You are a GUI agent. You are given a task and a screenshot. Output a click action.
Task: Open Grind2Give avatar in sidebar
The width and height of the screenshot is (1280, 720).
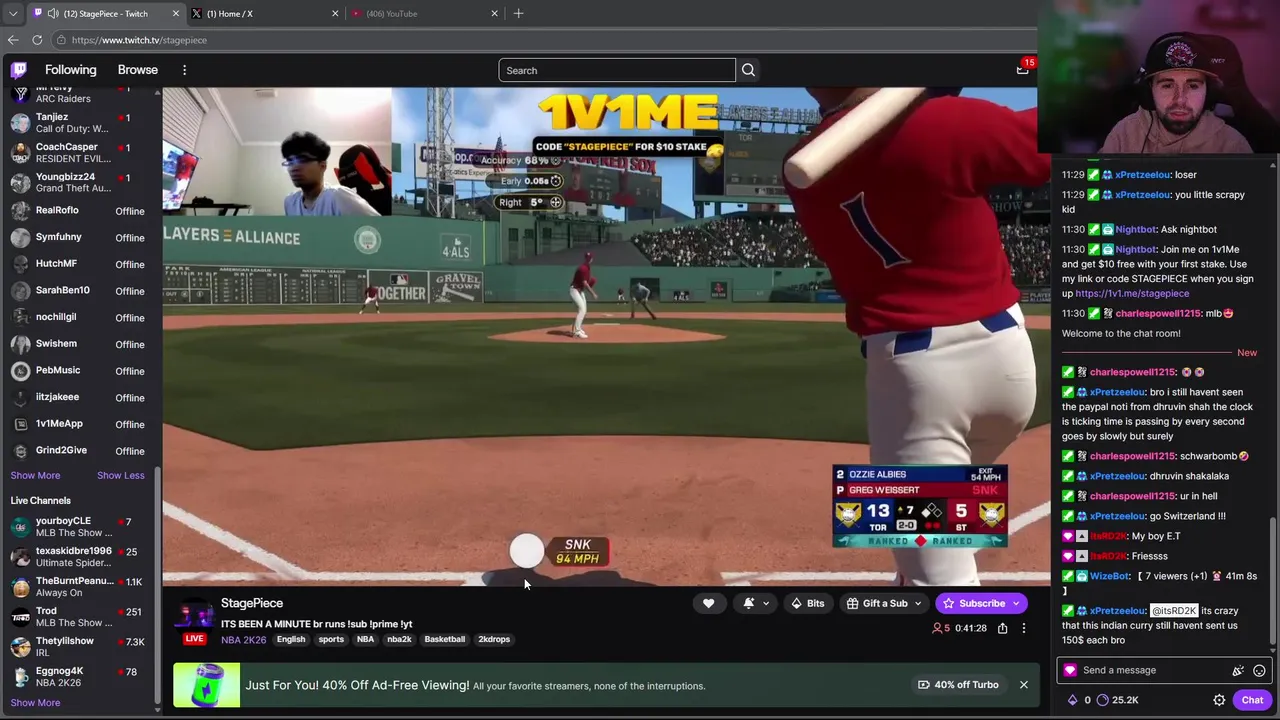(20, 451)
